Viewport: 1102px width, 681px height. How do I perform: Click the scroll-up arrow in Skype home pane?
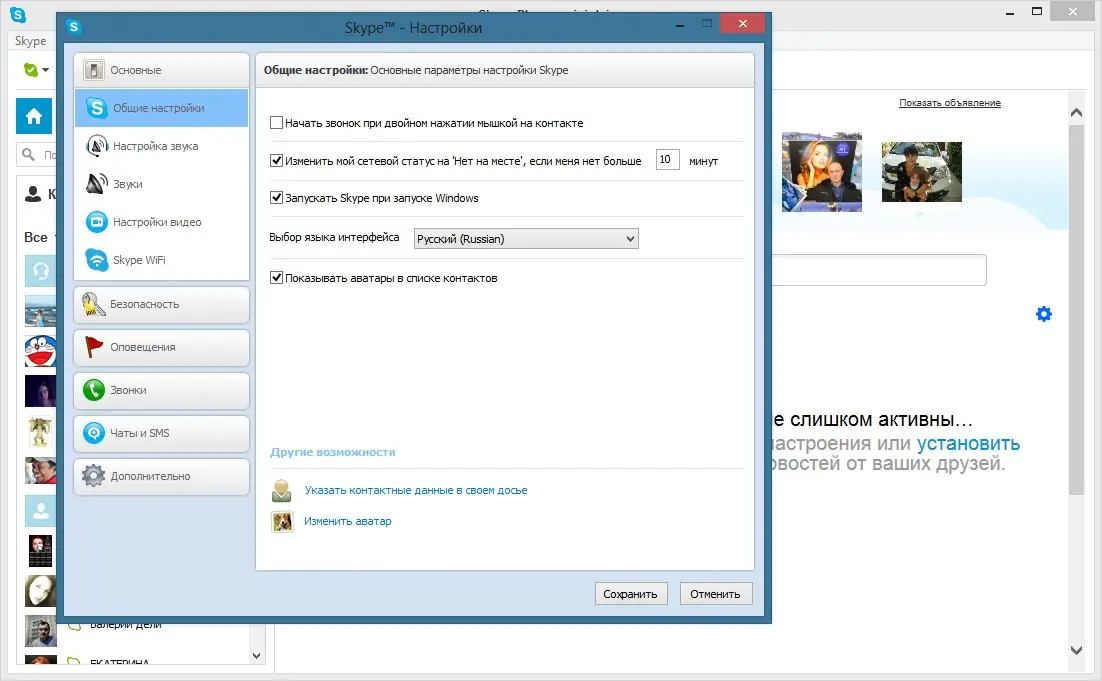click(x=1076, y=112)
